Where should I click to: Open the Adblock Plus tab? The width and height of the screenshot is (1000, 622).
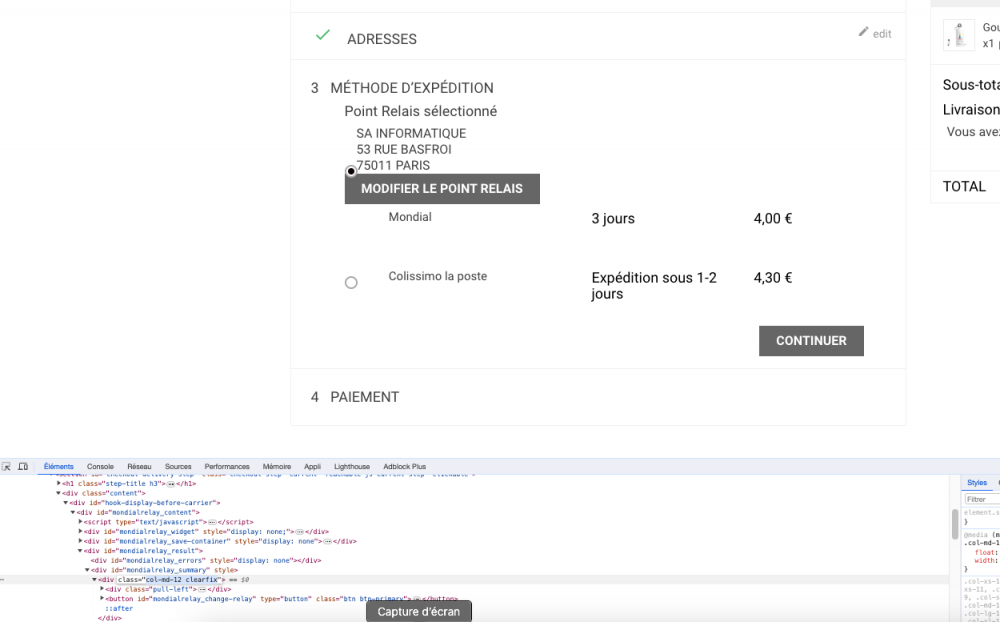404,467
